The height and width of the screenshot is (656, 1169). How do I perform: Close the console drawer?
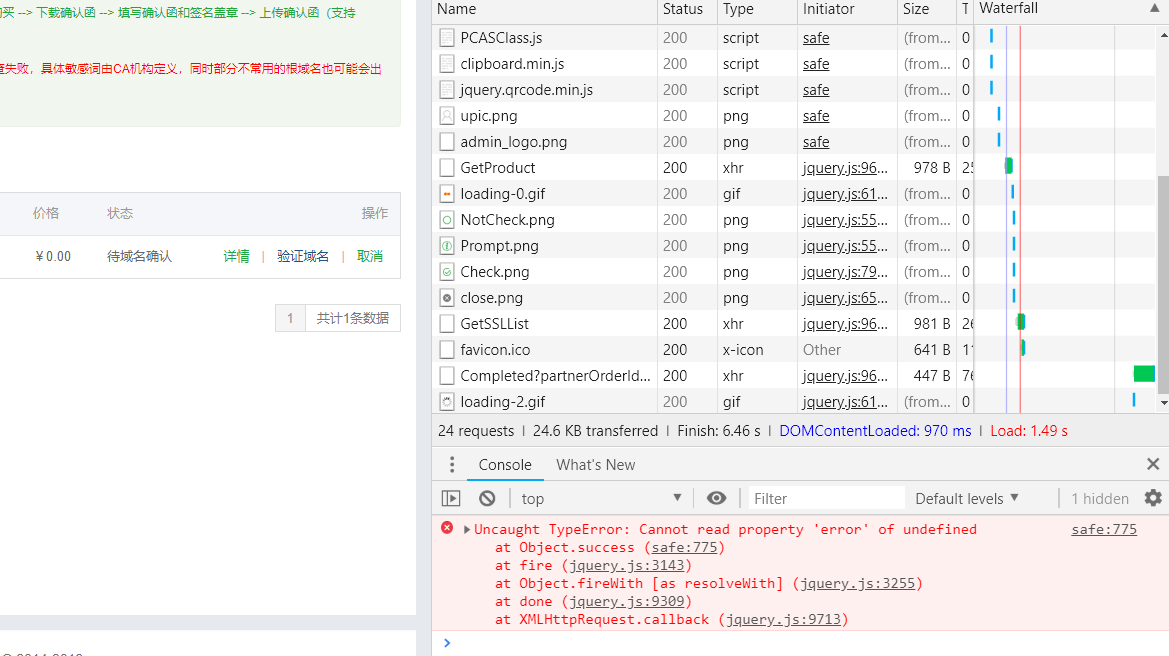[x=1153, y=464]
